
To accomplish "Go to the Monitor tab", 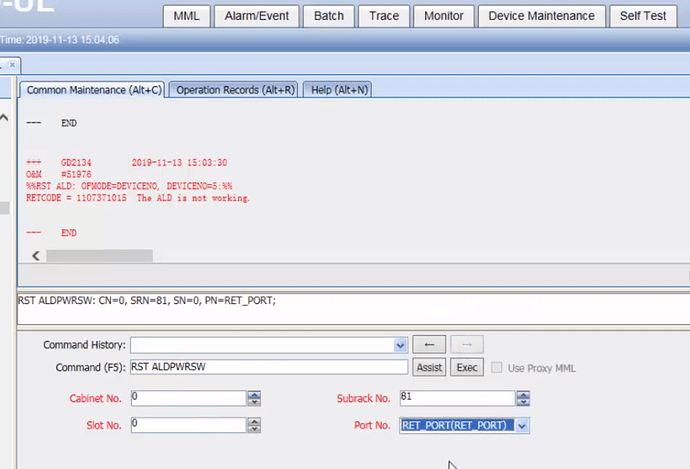I will point(444,16).
